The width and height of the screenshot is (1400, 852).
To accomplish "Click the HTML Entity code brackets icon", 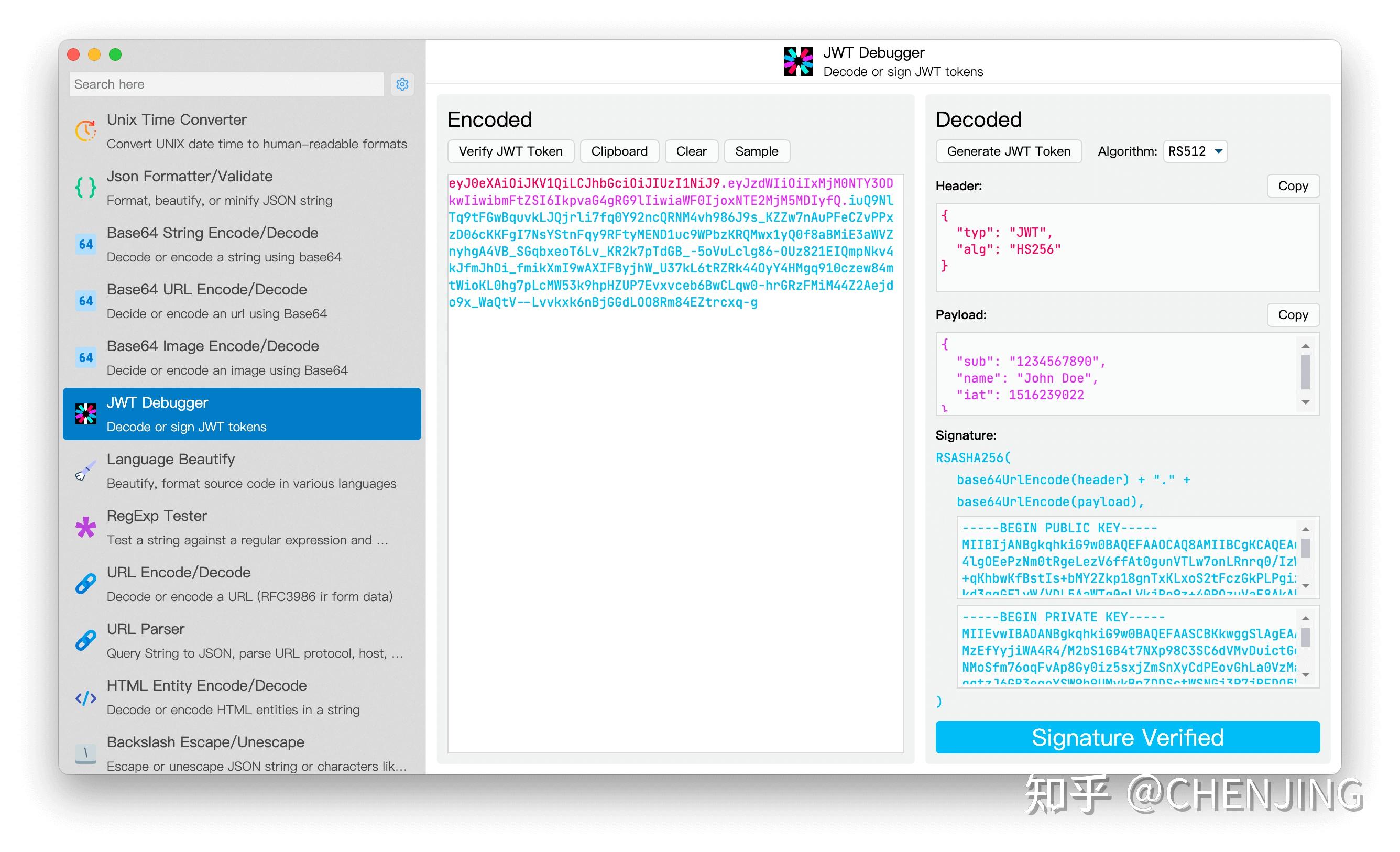I will (86, 697).
